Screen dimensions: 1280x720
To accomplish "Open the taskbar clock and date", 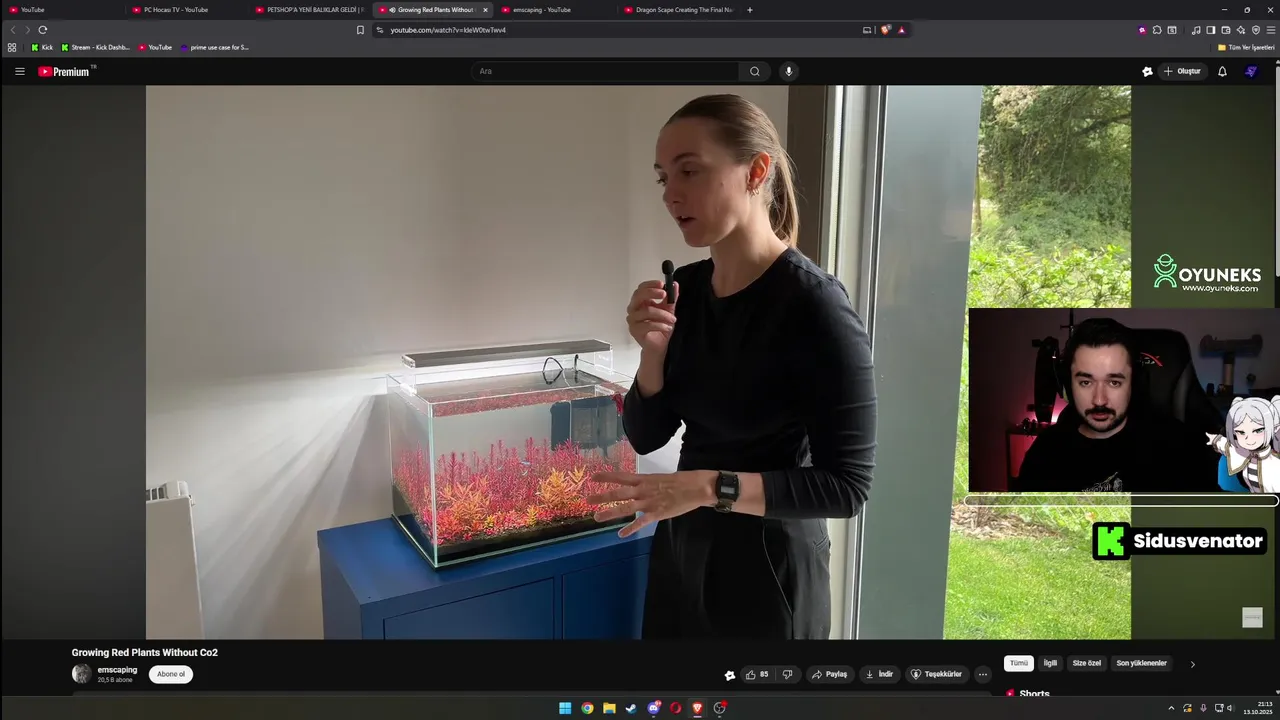I will click(1258, 708).
